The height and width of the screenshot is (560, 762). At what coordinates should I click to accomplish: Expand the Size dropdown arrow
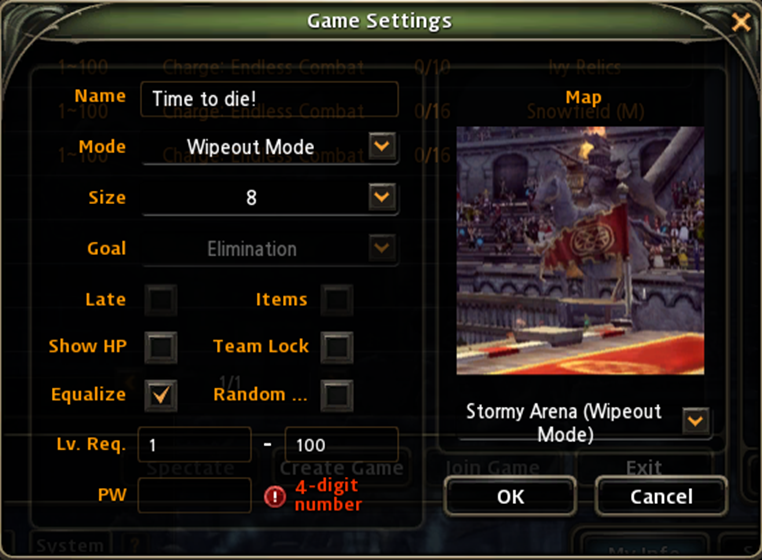(x=382, y=197)
